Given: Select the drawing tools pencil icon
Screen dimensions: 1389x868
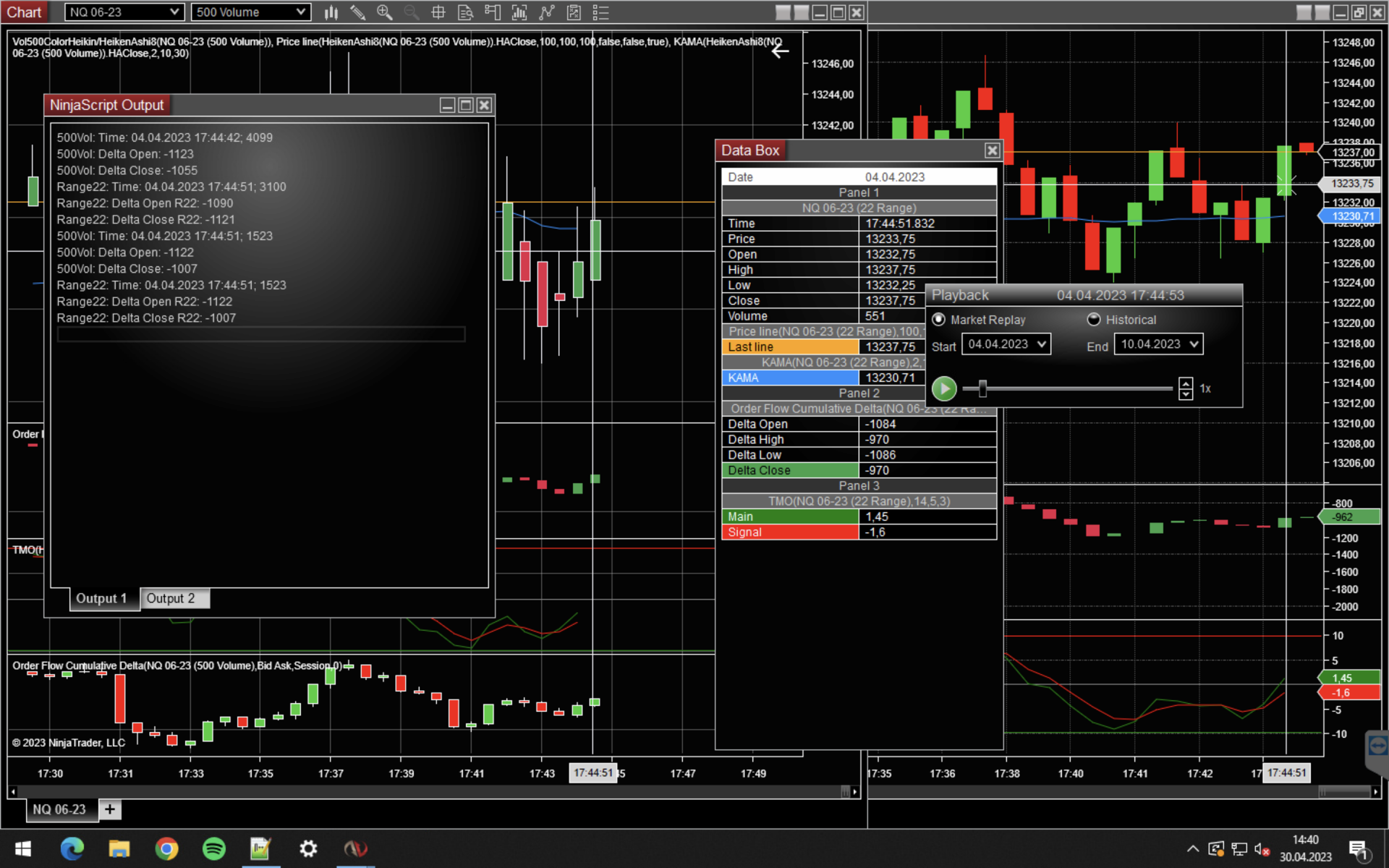Looking at the screenshot, I should tap(357, 12).
